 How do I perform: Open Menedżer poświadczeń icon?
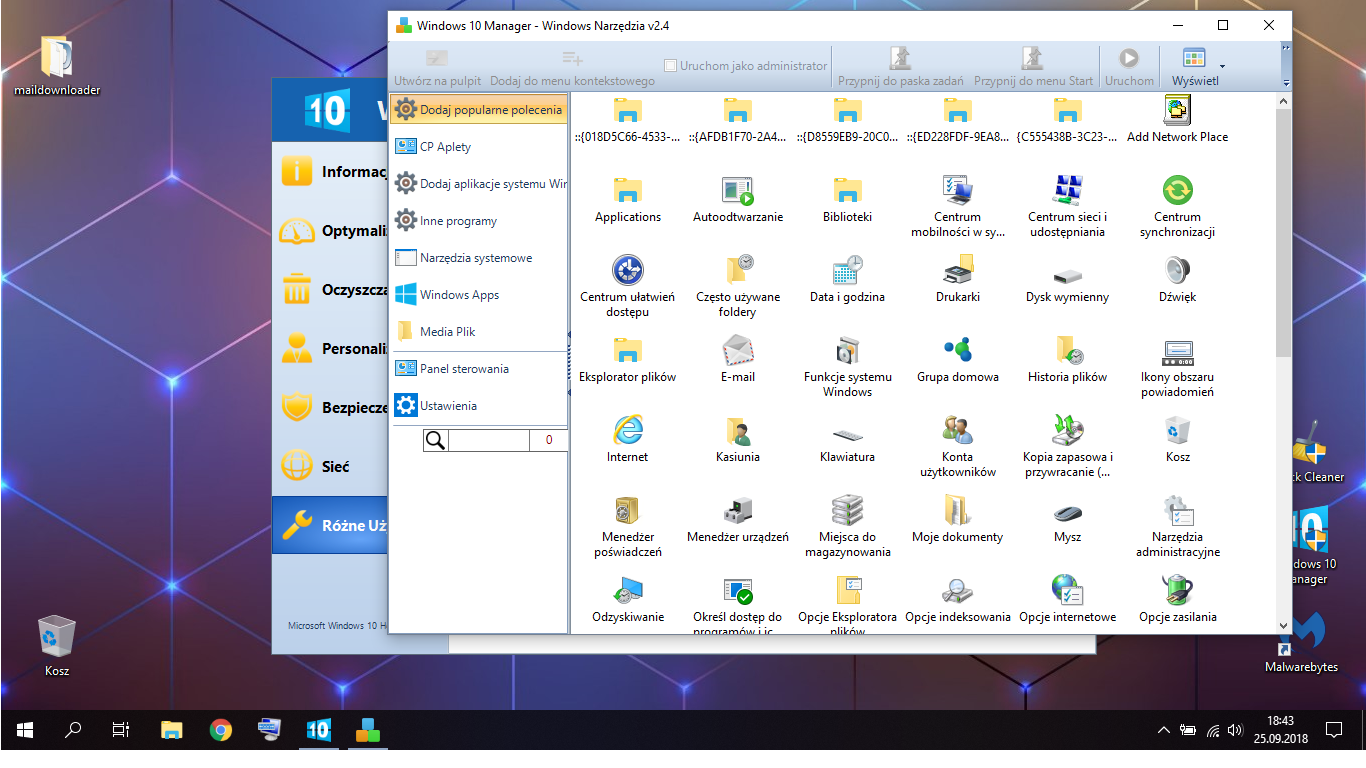(628, 510)
